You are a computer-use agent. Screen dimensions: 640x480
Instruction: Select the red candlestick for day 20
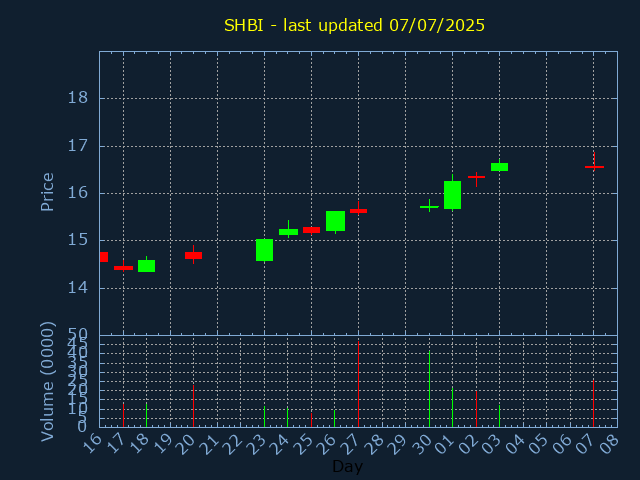tap(193, 255)
